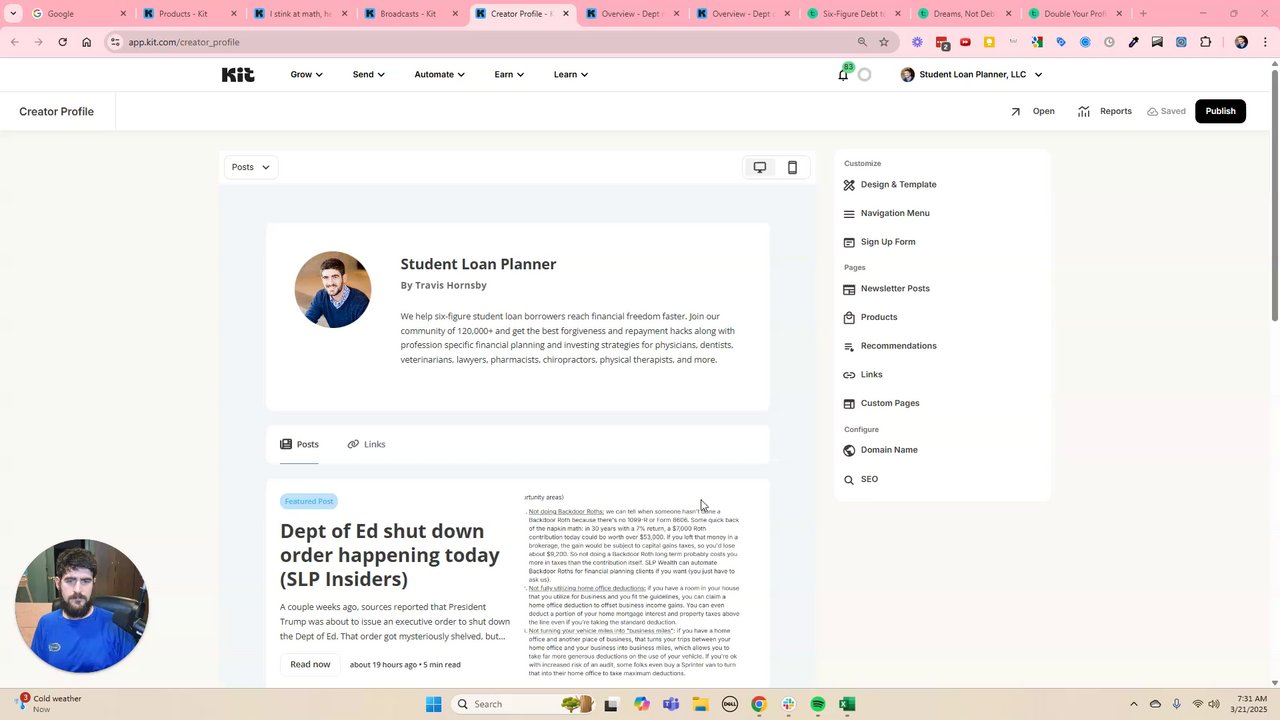Open Windows Start menu

[x=433, y=704]
